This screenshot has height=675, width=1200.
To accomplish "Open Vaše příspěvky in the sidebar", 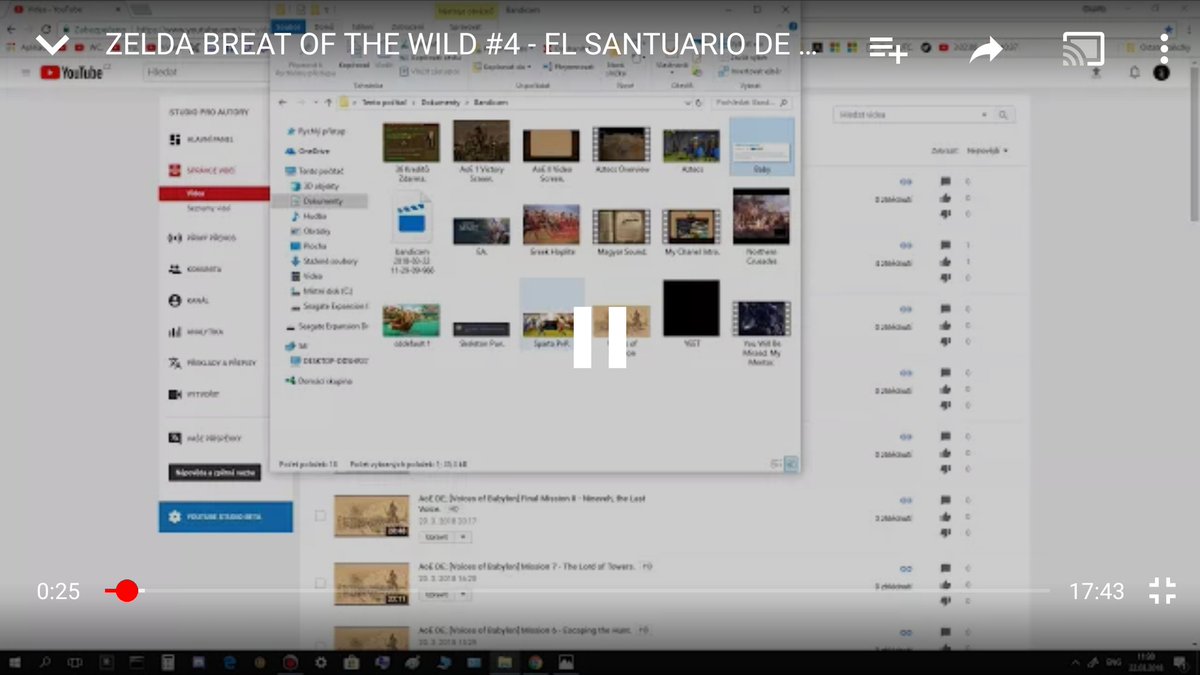I will (205, 438).
